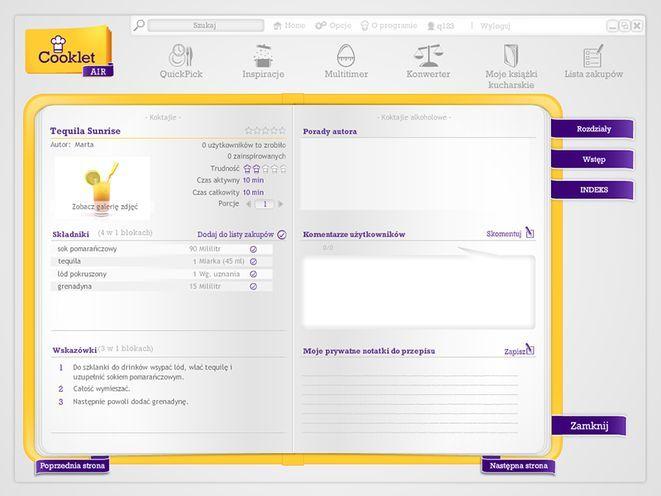The height and width of the screenshot is (496, 661).
Task: Go to Poprzednia strona
Action: click(x=72, y=466)
